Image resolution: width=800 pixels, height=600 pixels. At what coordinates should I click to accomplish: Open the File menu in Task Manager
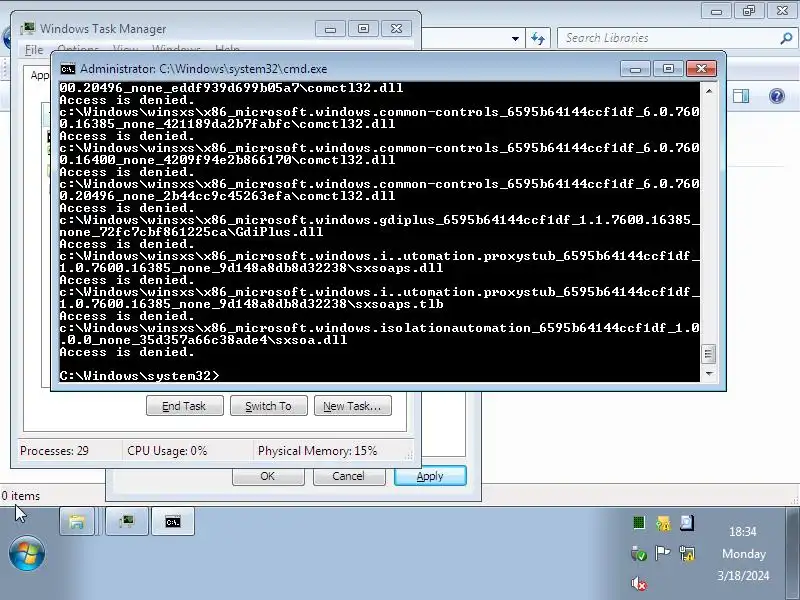[34, 49]
